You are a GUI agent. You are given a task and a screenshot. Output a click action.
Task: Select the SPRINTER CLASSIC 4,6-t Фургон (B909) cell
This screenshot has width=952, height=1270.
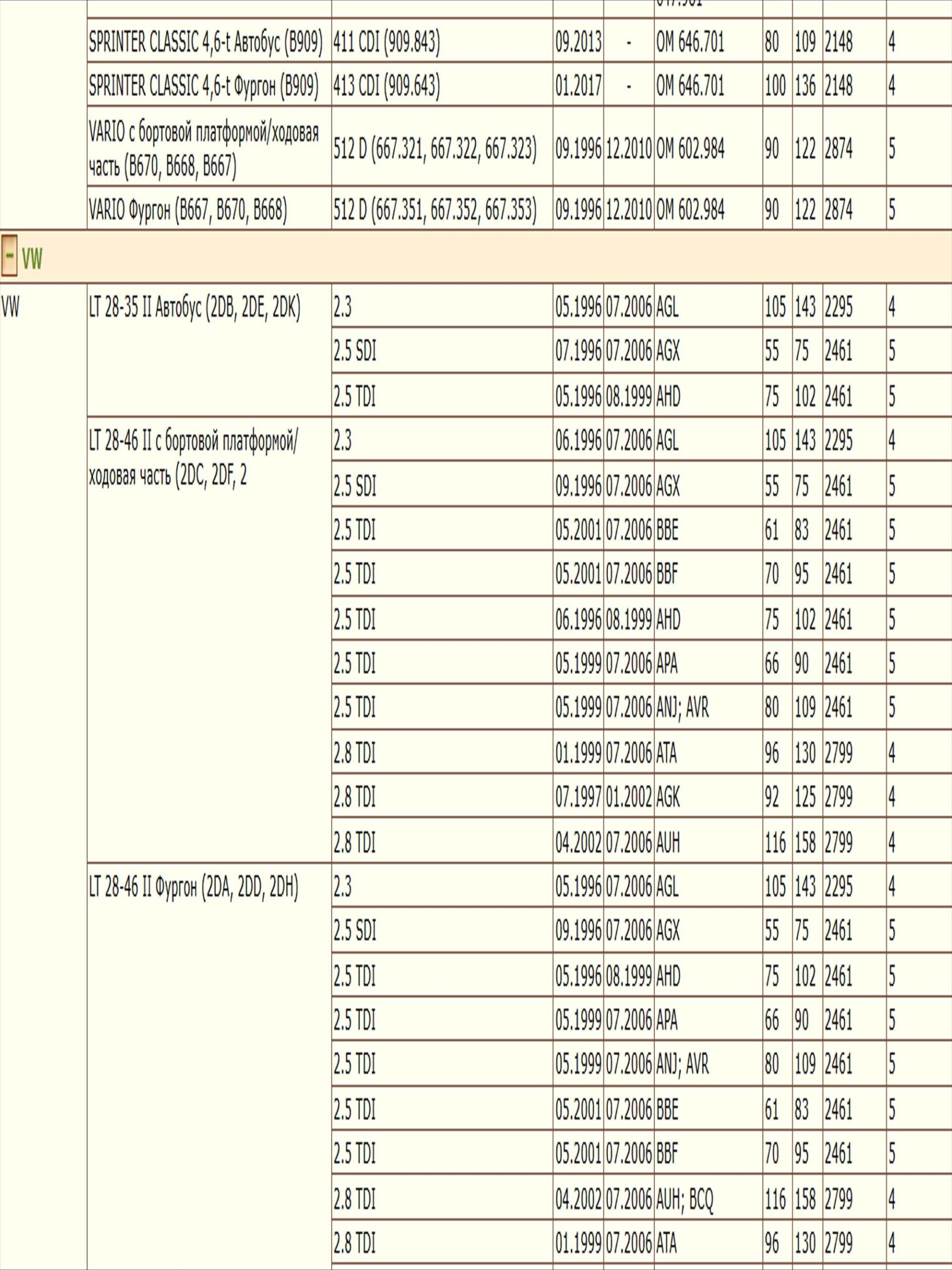(x=203, y=85)
